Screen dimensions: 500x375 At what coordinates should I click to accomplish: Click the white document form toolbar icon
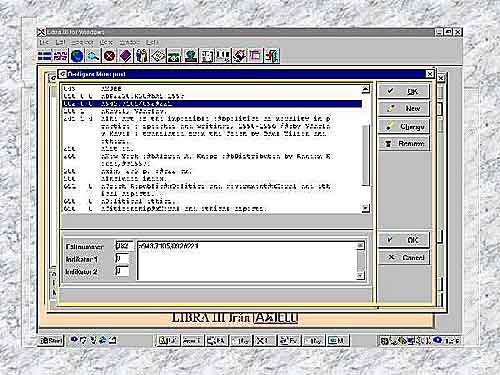tap(207, 56)
